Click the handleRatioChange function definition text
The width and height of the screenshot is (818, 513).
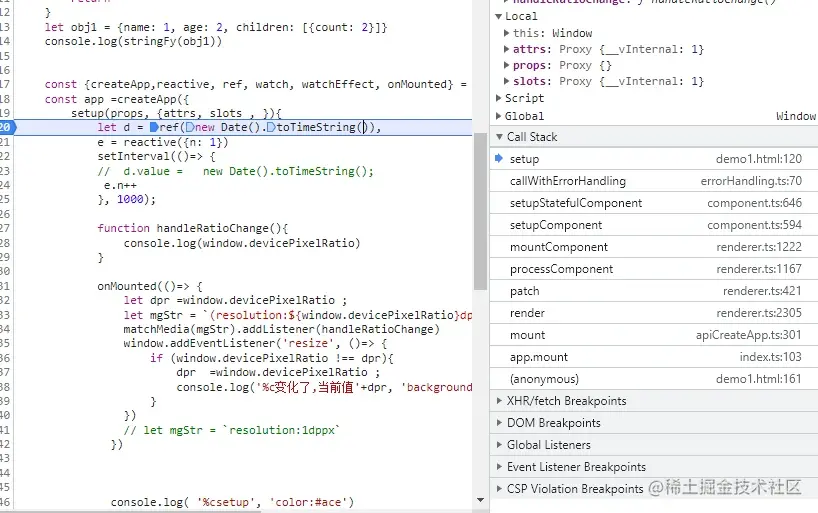pos(193,228)
